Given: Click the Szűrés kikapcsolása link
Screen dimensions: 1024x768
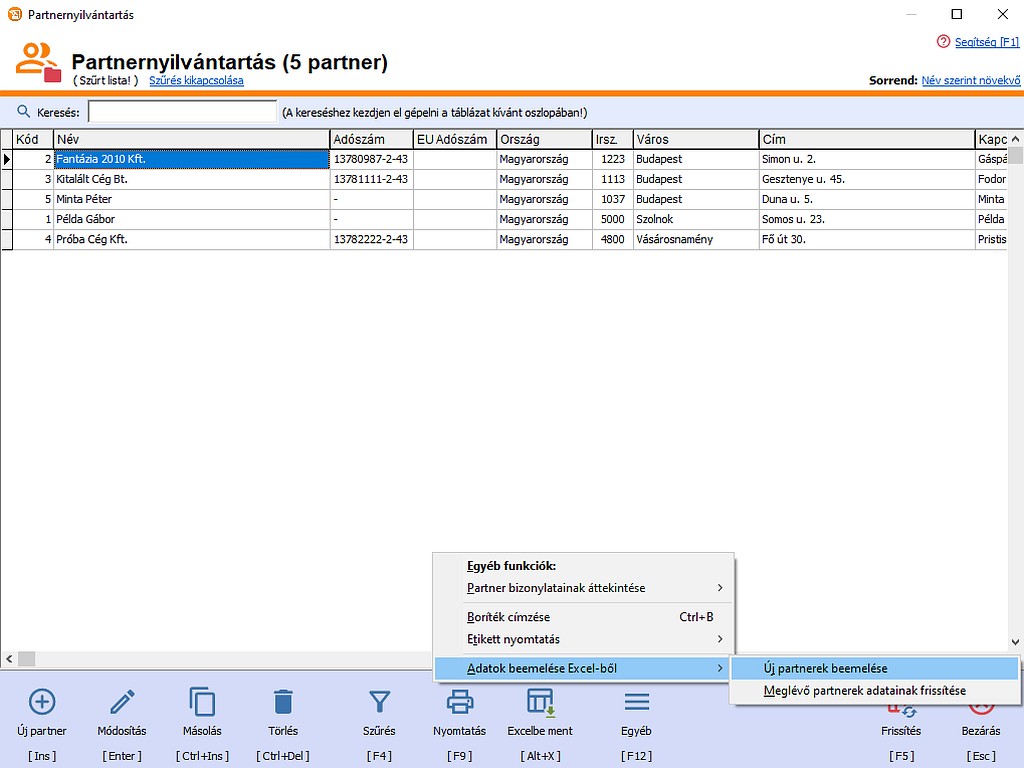Looking at the screenshot, I should [x=196, y=80].
